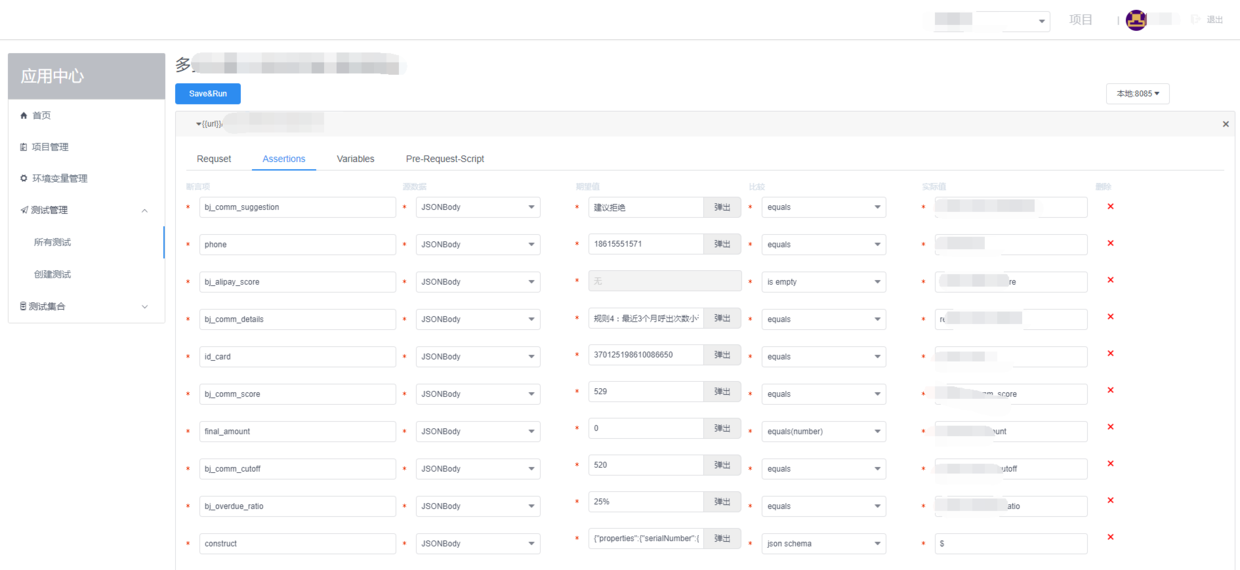1240x570 pixels.
Task: Click 弹出 button beside id_card expected value
Action: pos(722,355)
